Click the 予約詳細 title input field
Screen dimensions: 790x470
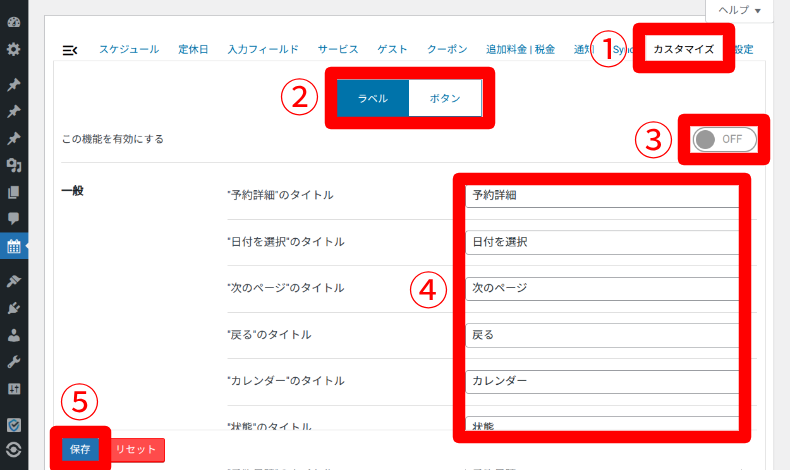[603, 195]
